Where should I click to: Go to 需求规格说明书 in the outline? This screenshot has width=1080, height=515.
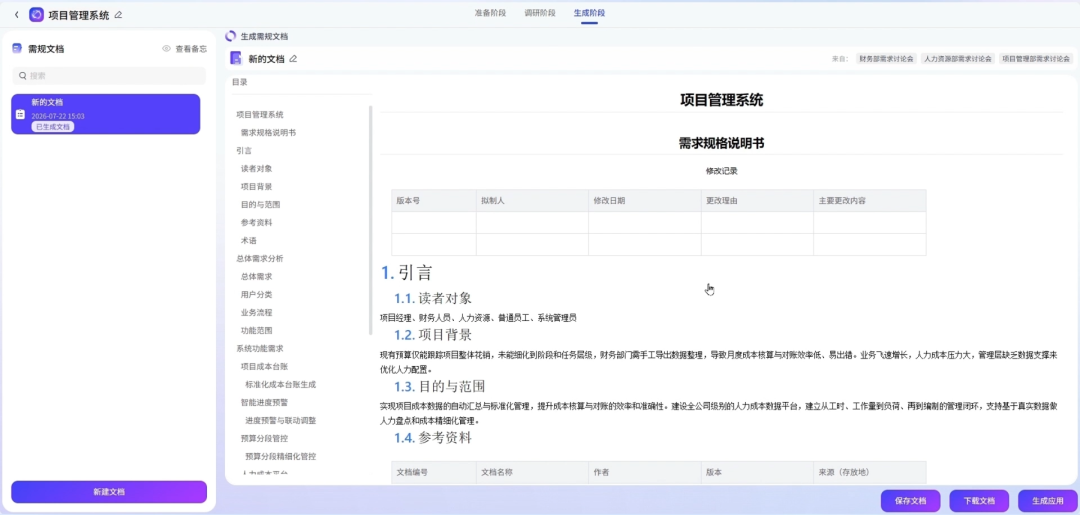269,133
